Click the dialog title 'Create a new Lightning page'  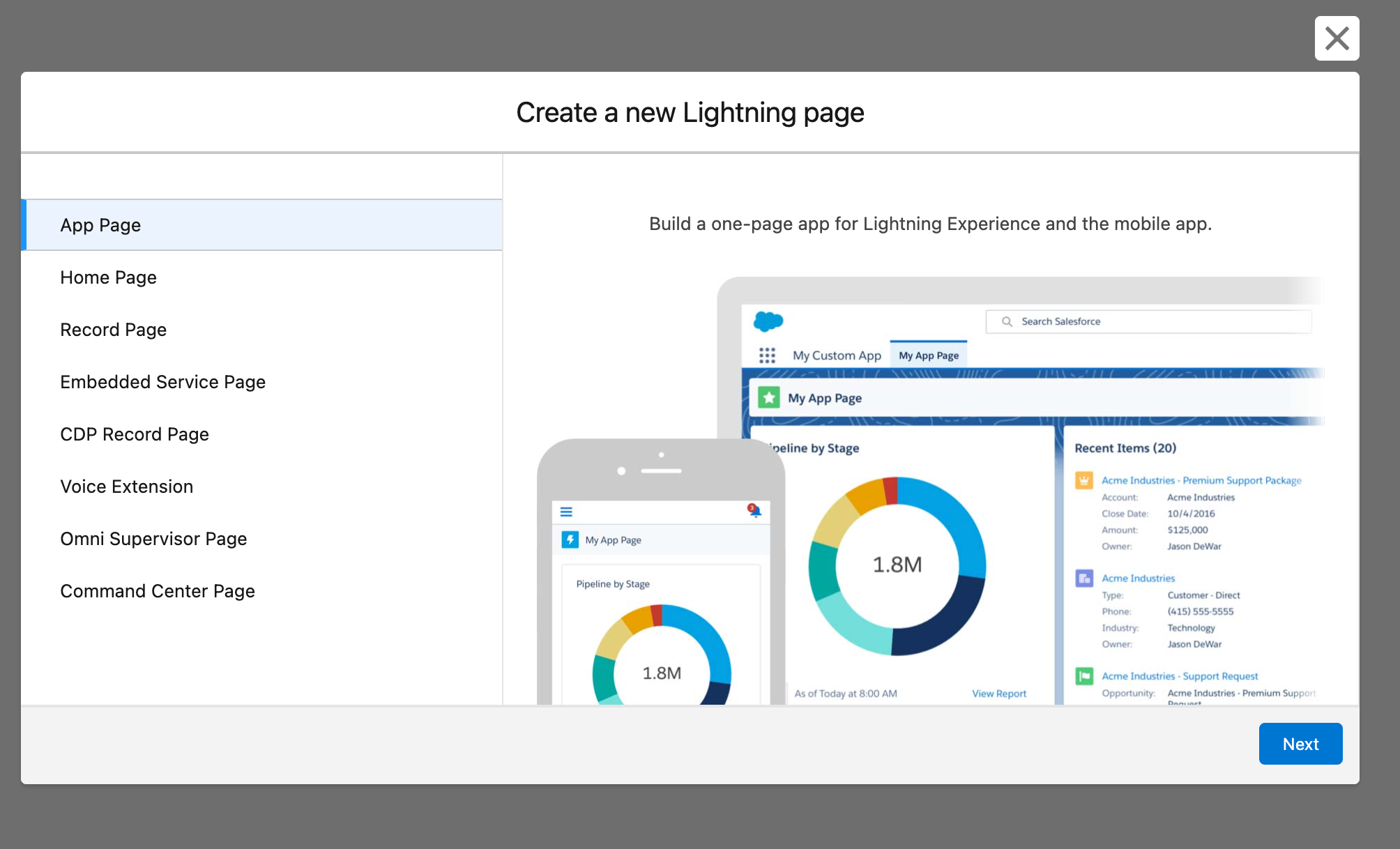coord(690,112)
